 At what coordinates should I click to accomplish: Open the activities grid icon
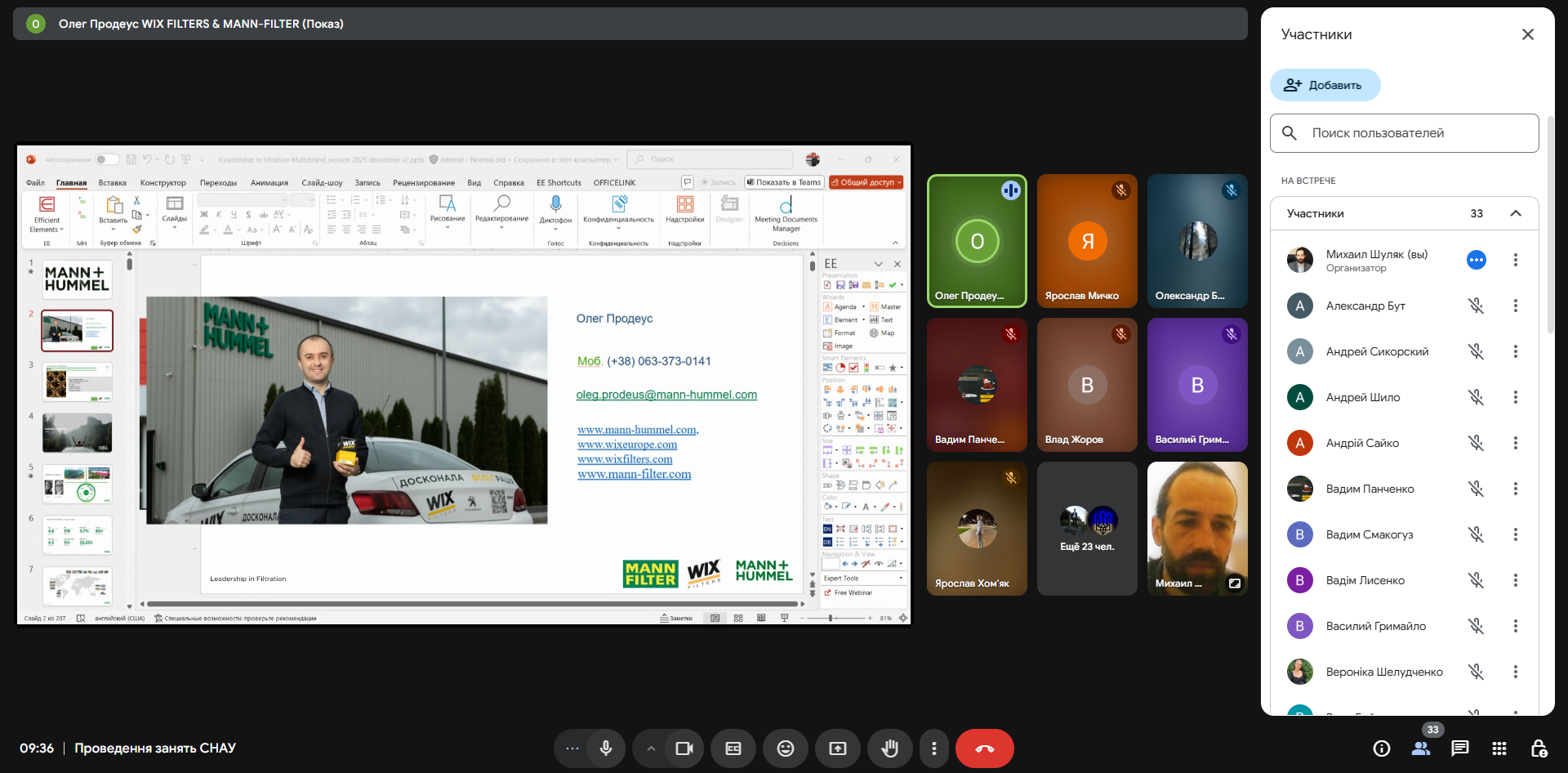point(1499,748)
